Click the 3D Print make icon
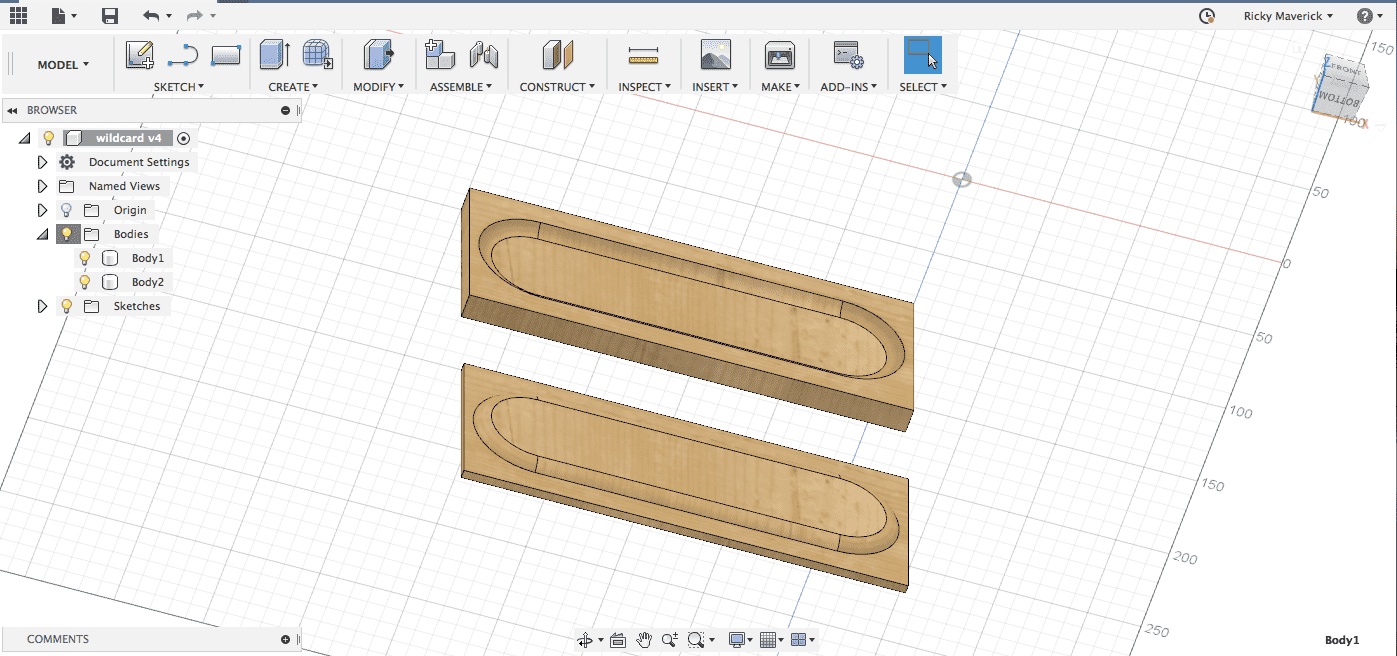Viewport: 1397px width, 656px height. [x=779, y=55]
